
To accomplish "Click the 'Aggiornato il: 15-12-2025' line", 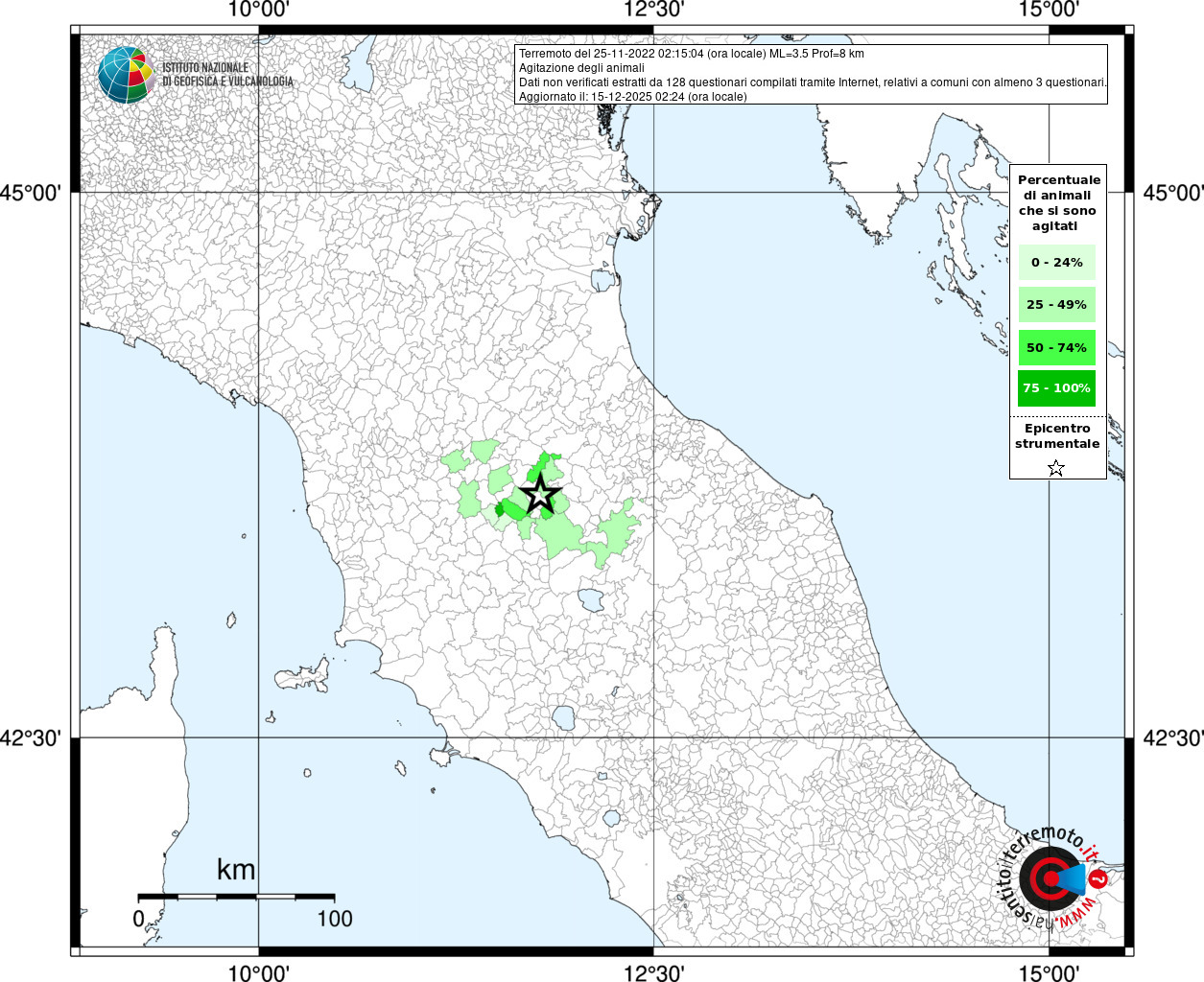I will pyautogui.click(x=632, y=97).
